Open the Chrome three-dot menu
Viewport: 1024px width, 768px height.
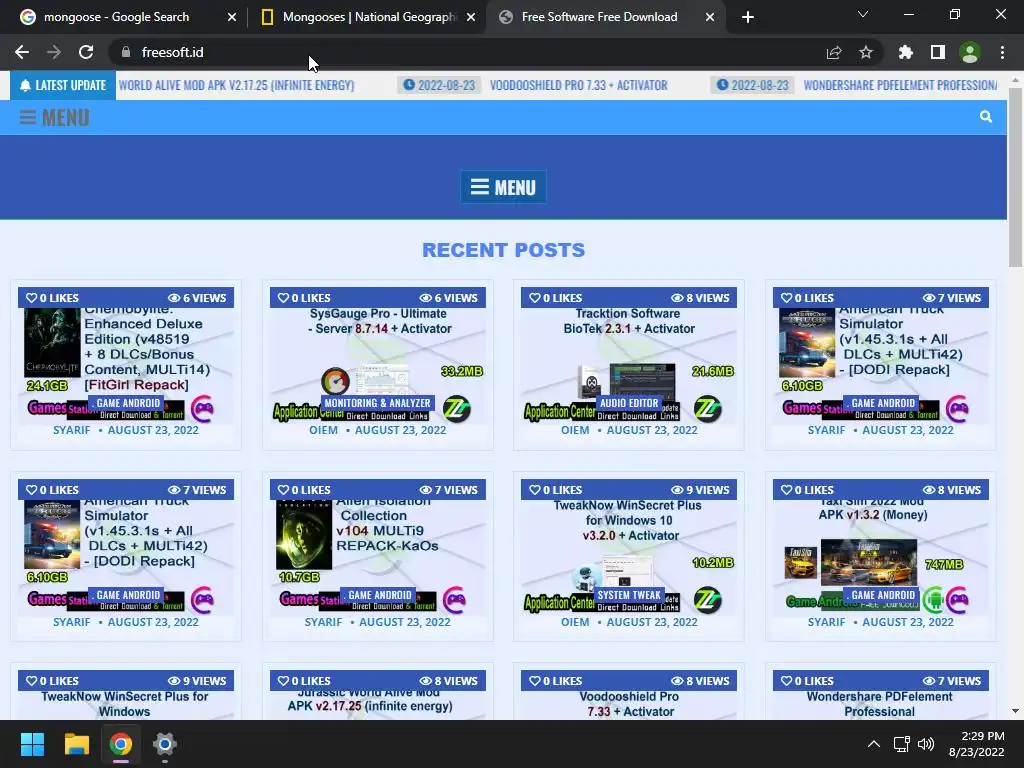(x=1002, y=52)
